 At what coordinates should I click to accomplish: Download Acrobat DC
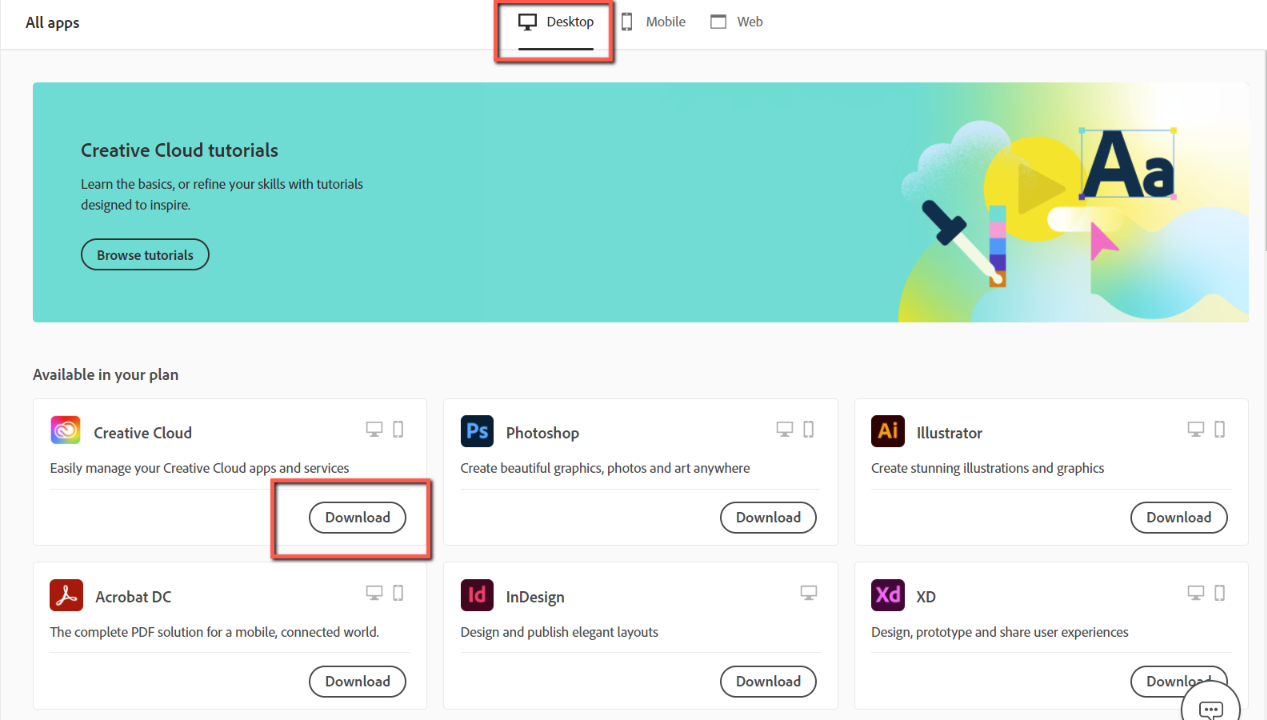[357, 681]
